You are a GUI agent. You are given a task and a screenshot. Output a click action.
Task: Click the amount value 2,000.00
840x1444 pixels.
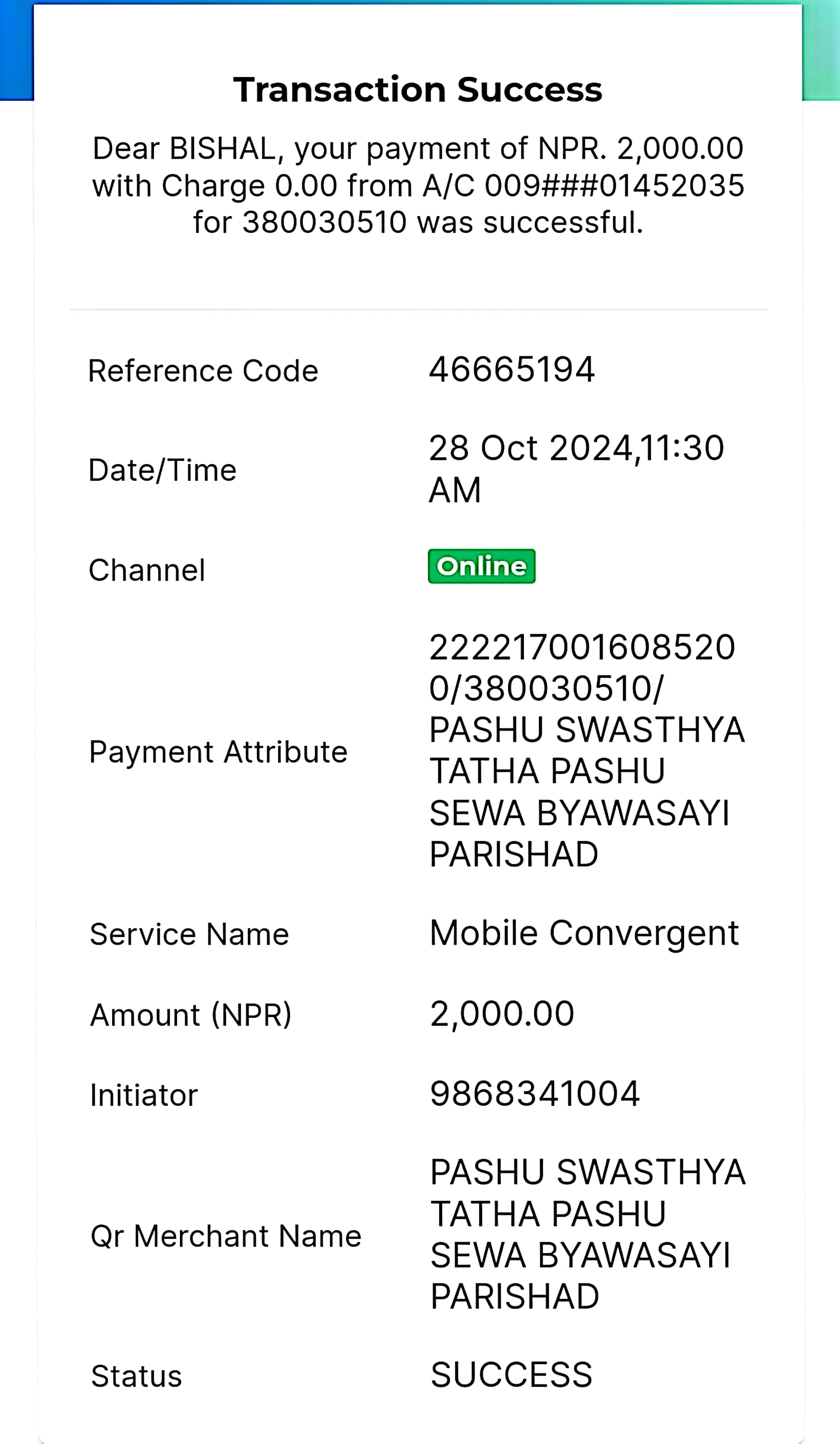[502, 1014]
